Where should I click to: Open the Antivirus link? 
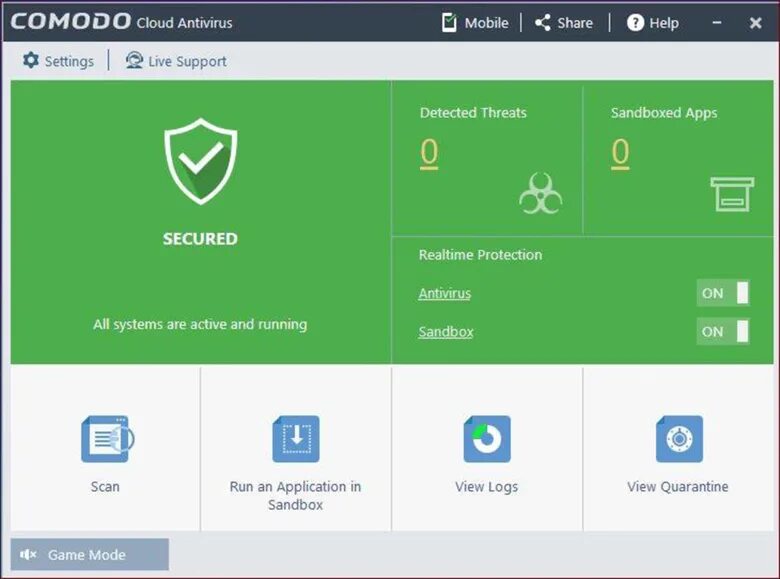coord(445,293)
